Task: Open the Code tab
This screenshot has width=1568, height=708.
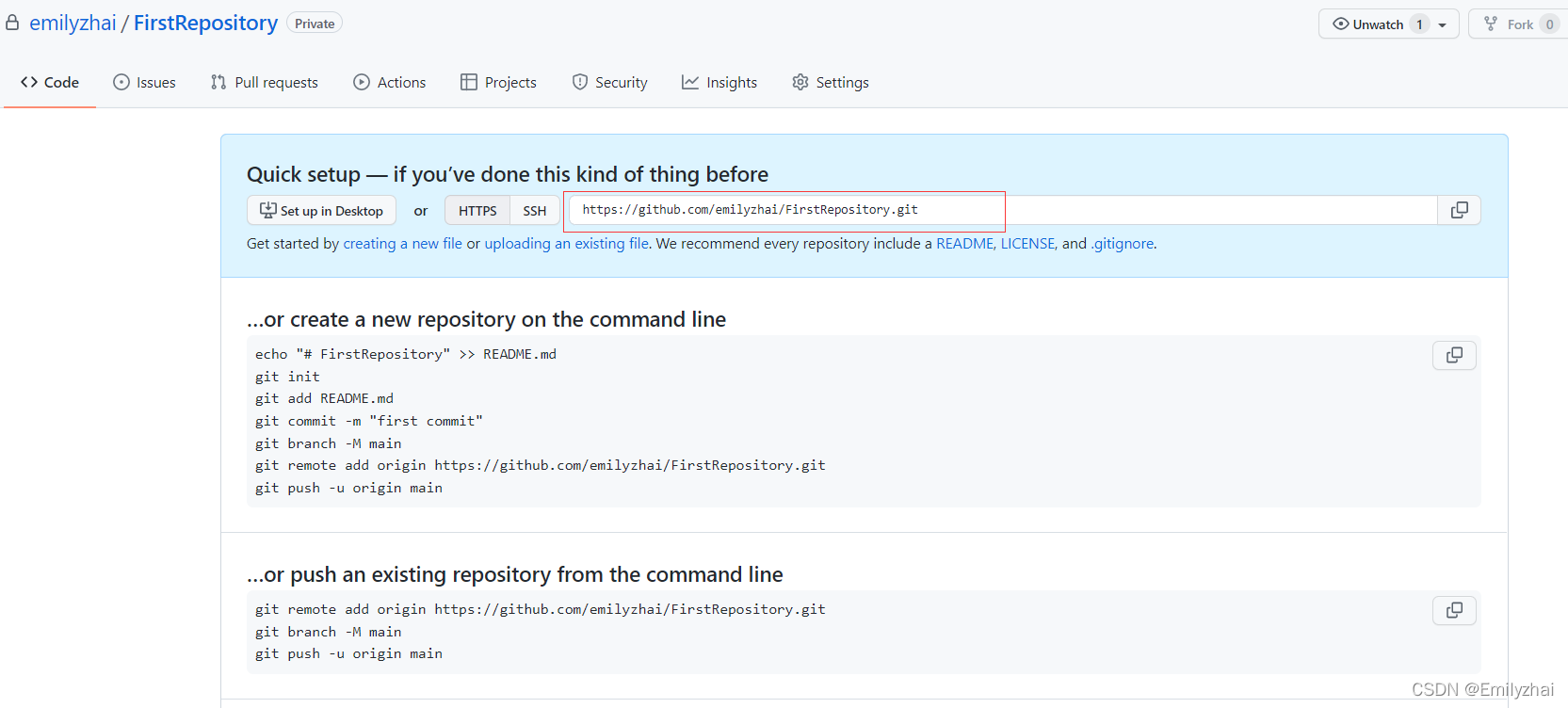Action: [x=50, y=82]
